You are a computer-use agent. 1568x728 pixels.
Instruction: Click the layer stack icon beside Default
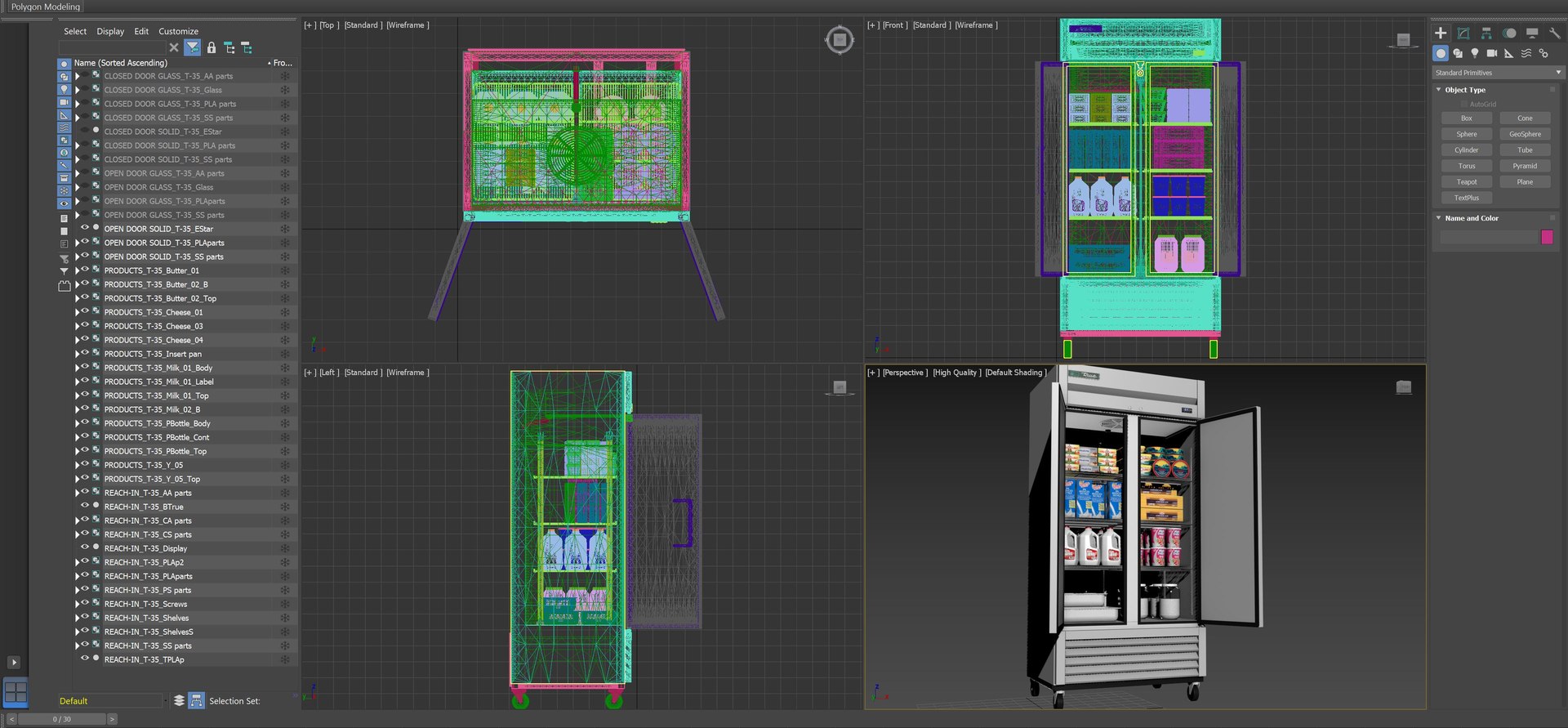point(179,701)
